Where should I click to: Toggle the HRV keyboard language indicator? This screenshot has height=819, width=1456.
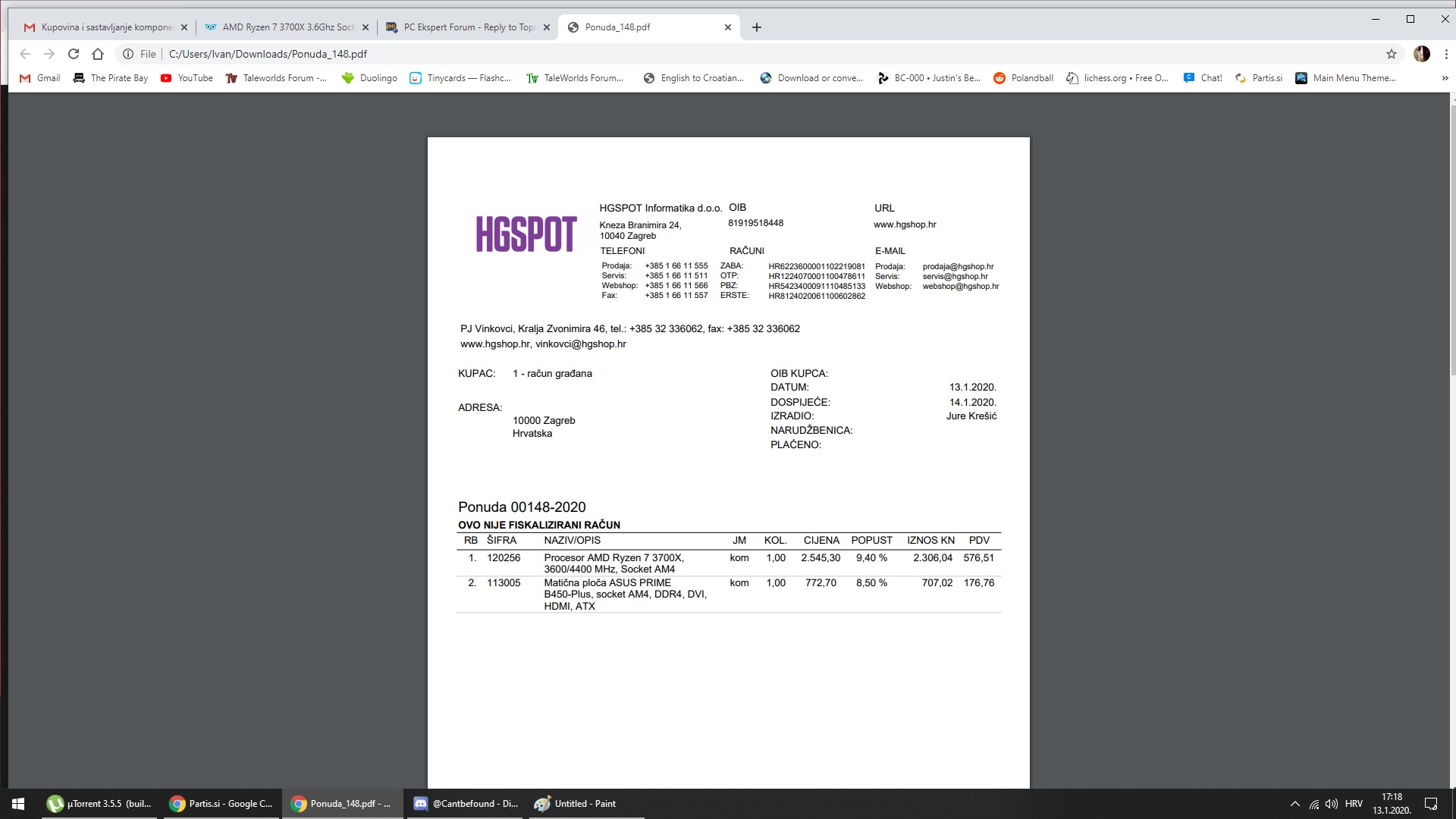[x=1354, y=804]
